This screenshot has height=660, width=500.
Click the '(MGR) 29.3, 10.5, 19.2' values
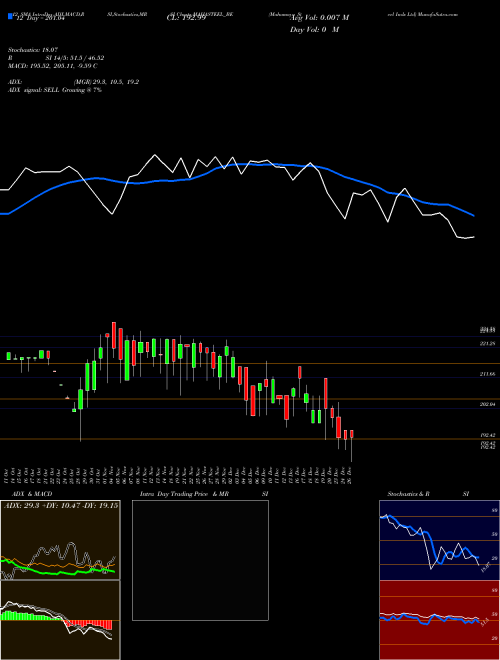[106, 82]
